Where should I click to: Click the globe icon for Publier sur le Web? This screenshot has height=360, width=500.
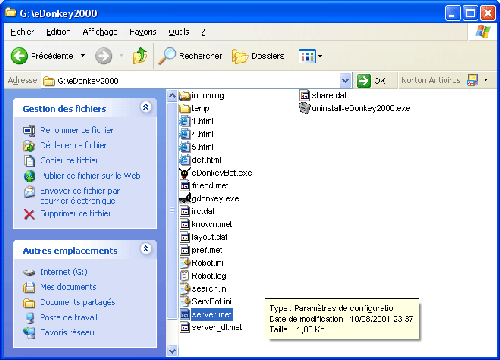click(x=29, y=176)
